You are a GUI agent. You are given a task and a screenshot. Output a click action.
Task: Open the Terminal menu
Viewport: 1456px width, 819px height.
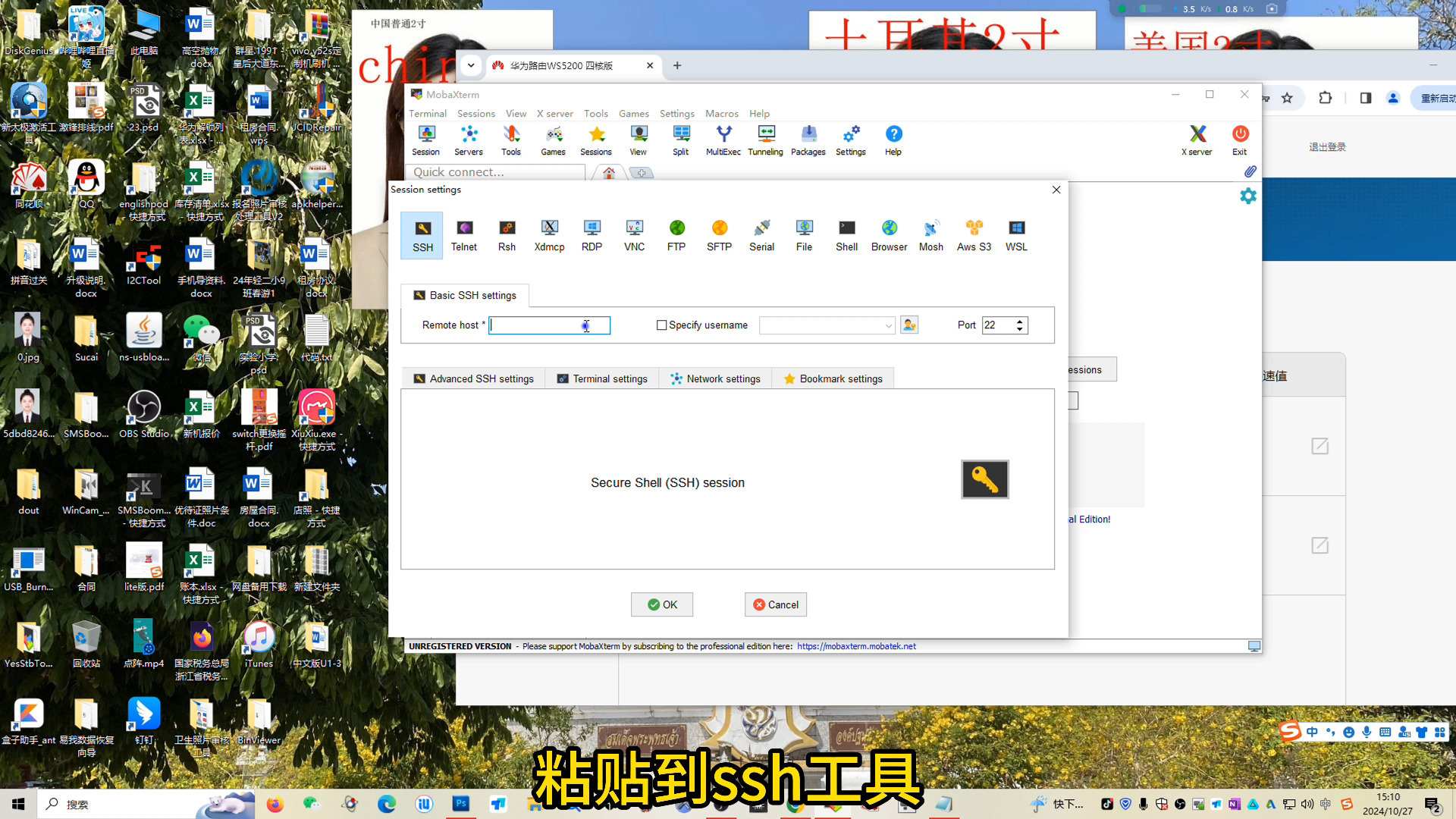click(x=428, y=114)
